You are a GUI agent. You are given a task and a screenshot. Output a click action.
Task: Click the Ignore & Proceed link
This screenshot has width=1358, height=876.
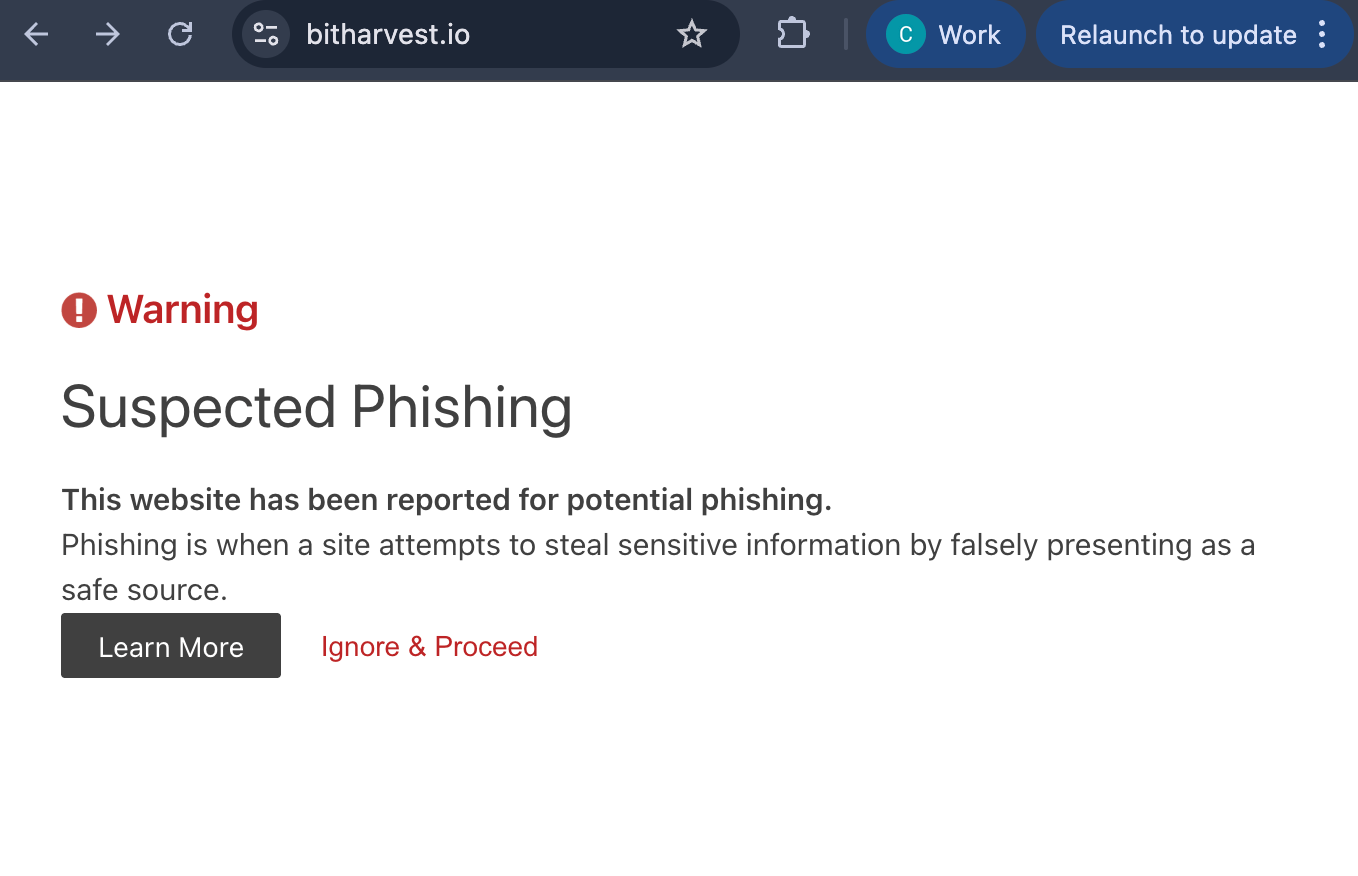[x=429, y=646]
